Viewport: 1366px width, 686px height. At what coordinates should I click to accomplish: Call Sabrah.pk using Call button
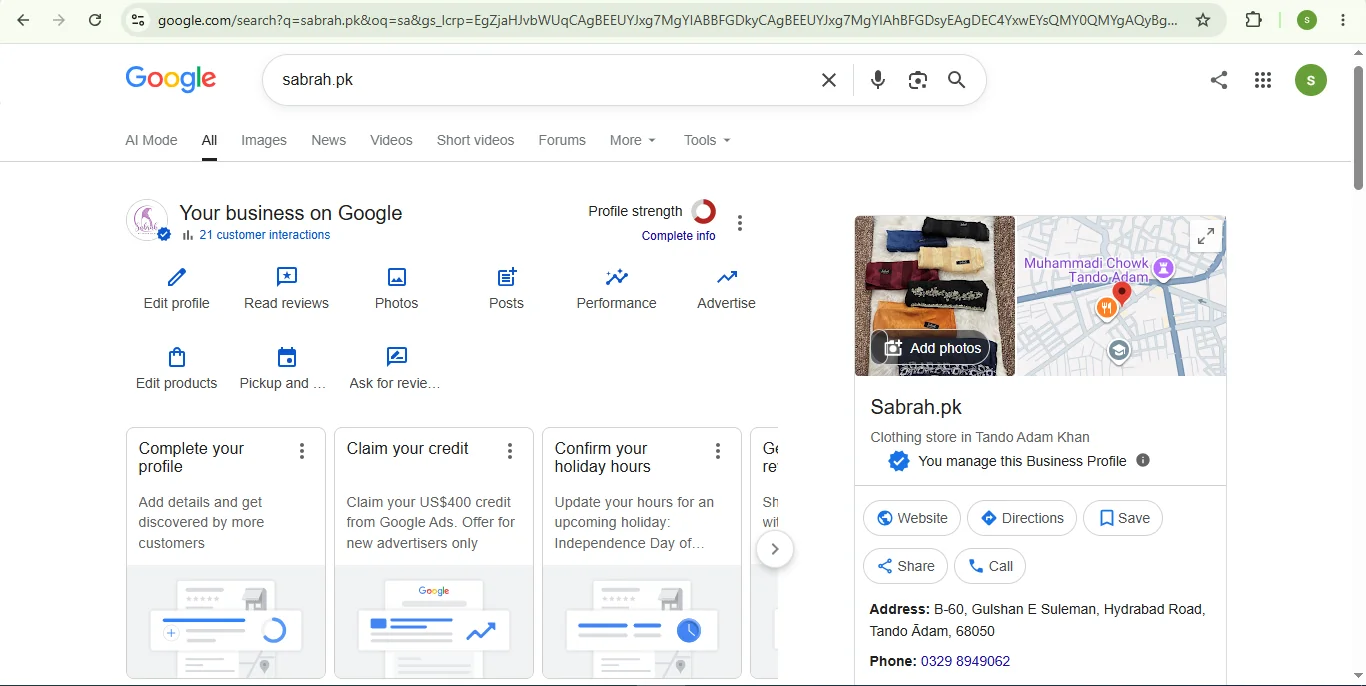point(990,566)
